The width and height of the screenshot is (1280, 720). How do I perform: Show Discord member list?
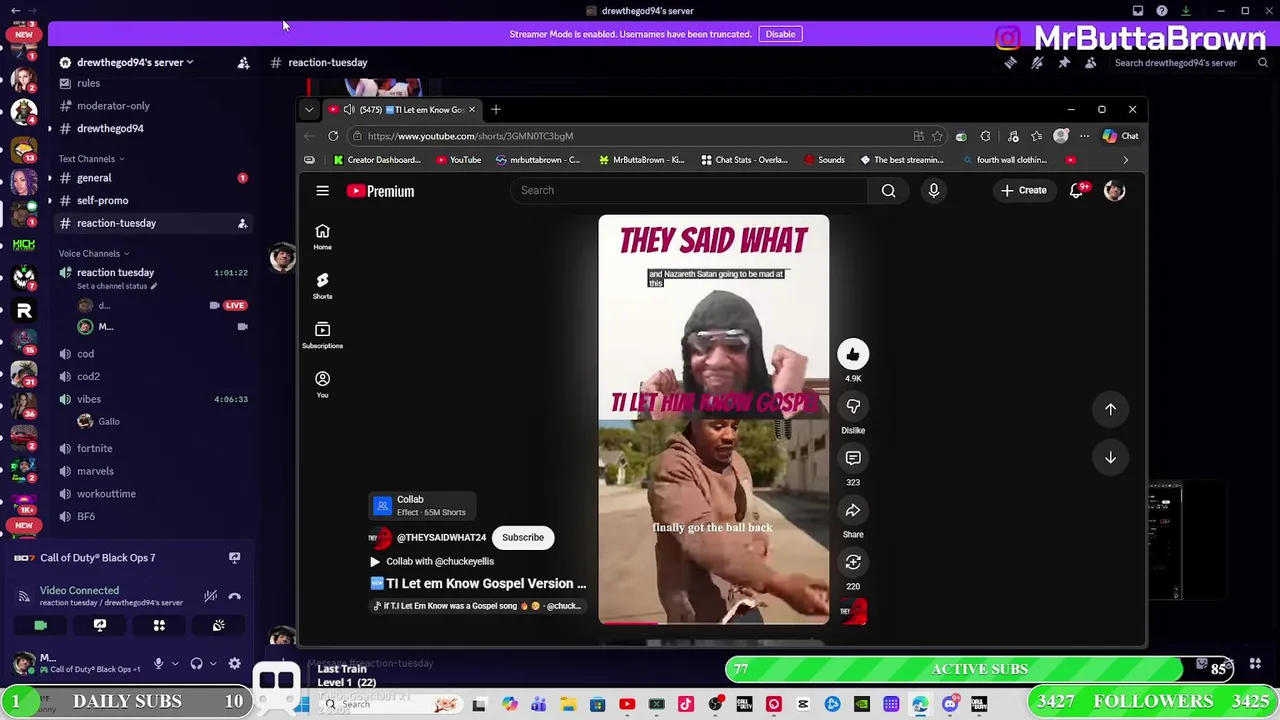pyautogui.click(x=1090, y=62)
